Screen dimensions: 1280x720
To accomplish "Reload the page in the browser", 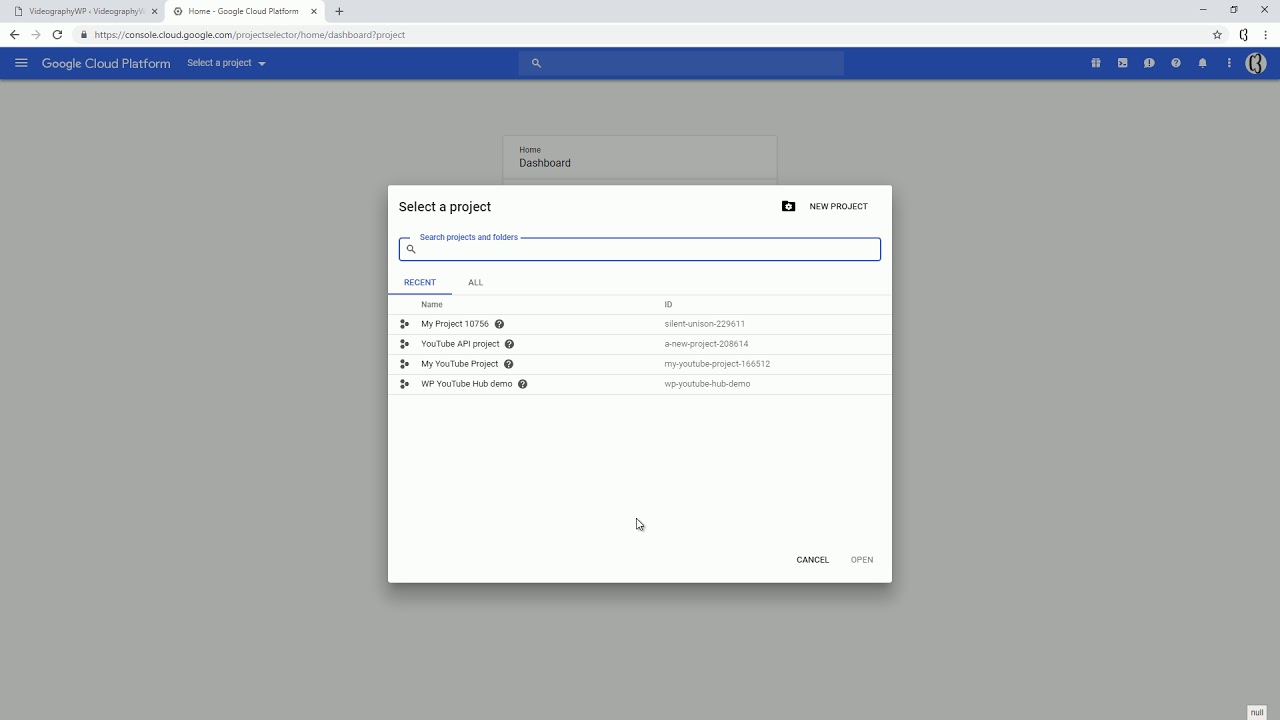I will tap(57, 34).
